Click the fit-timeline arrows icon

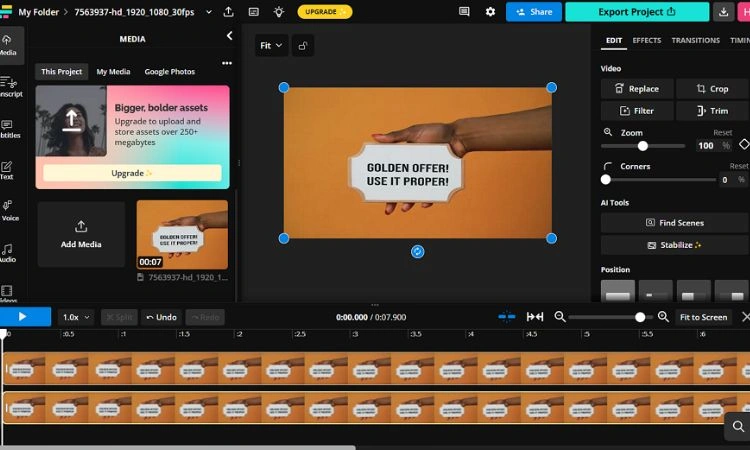(535, 317)
